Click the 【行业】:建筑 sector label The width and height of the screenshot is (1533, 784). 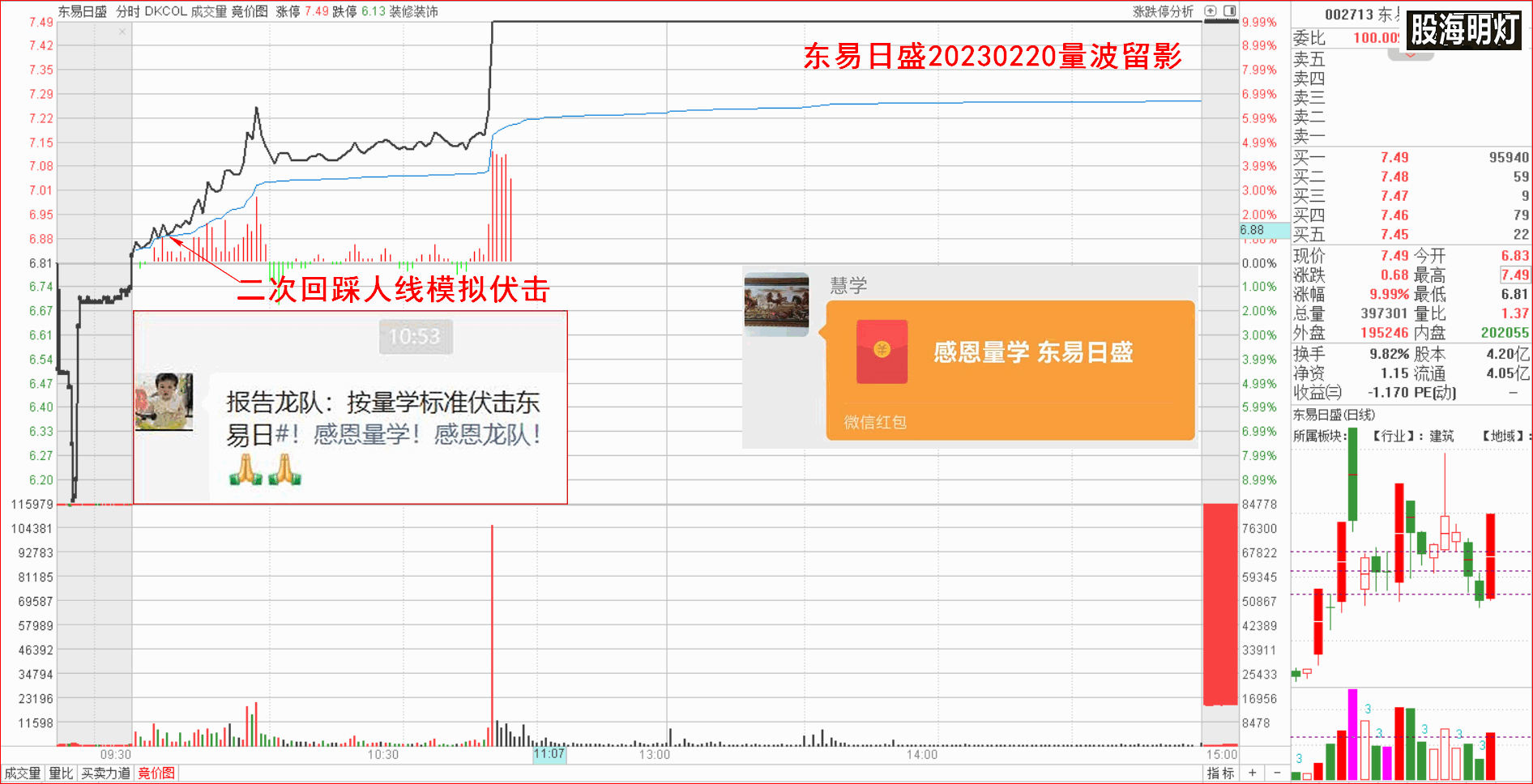coord(1411,436)
